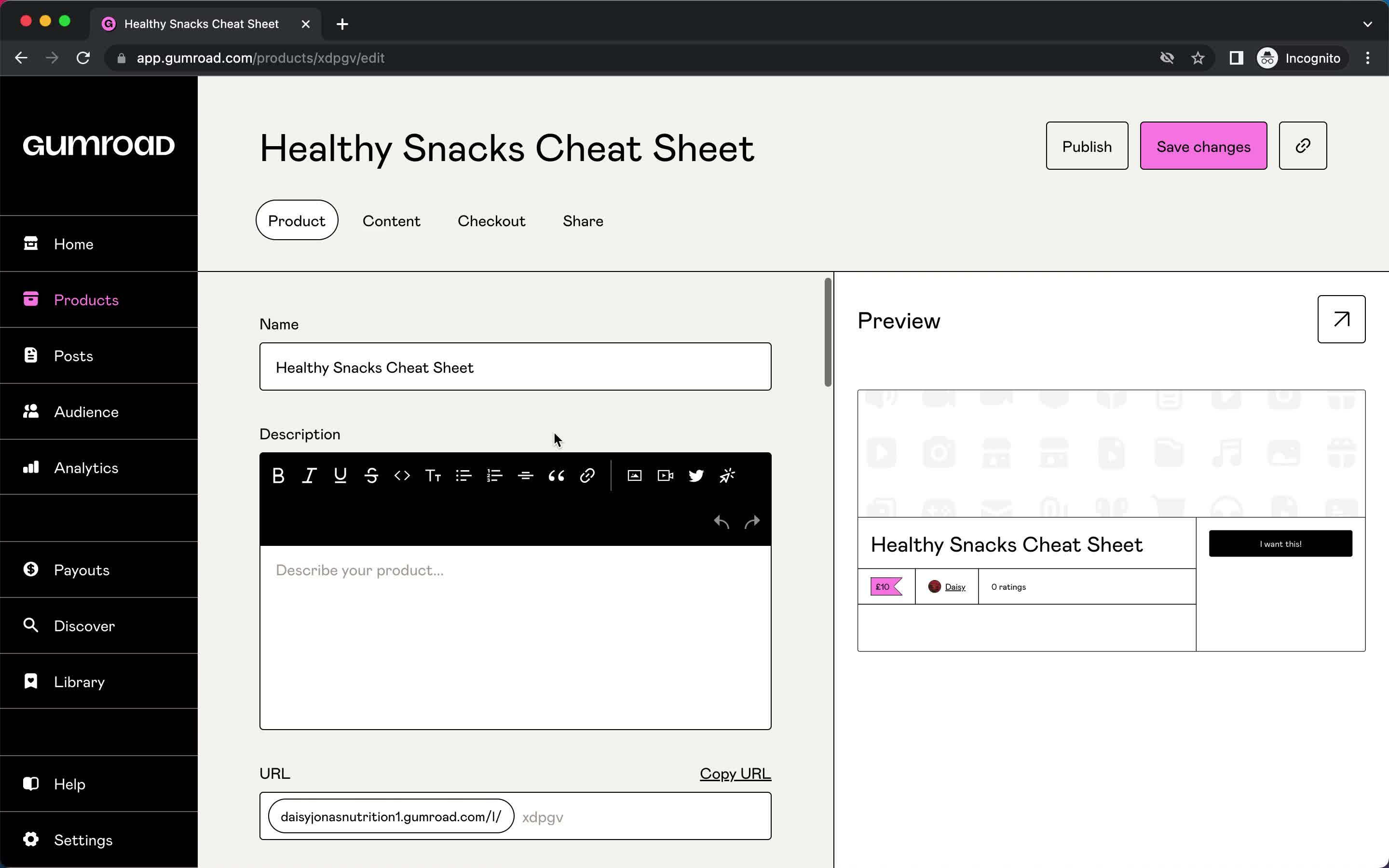Viewport: 1389px width, 868px height.
Task: Open text size heading option
Action: [434, 475]
